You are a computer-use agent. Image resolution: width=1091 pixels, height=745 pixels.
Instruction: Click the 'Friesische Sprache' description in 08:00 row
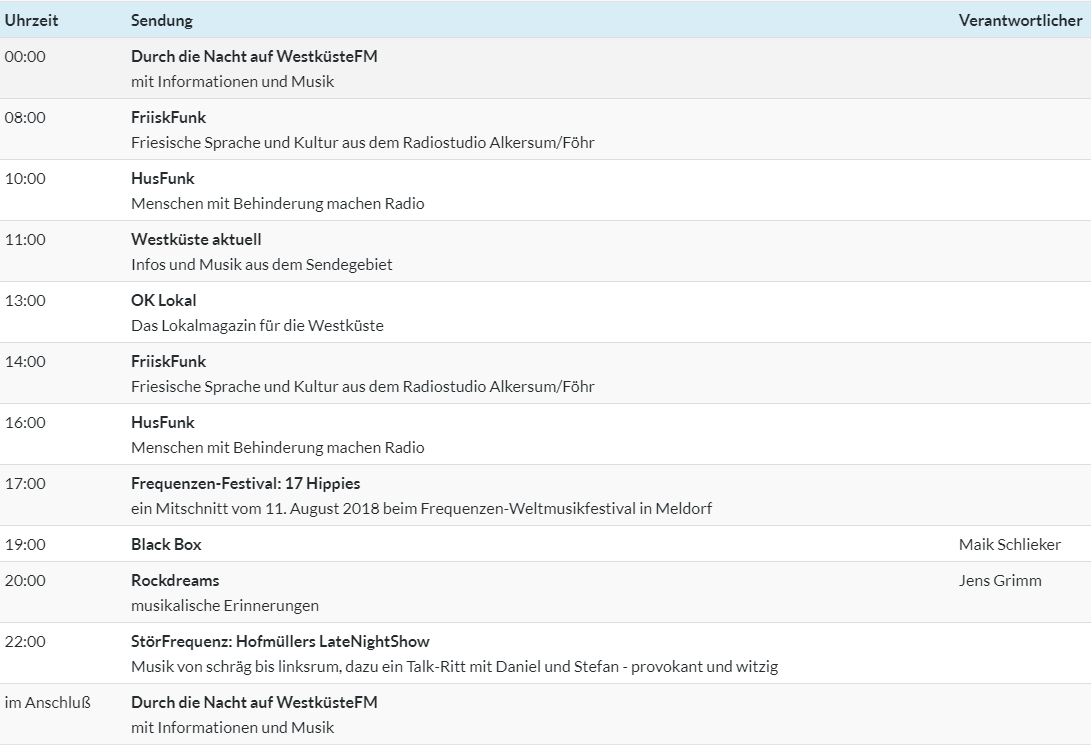click(x=363, y=143)
